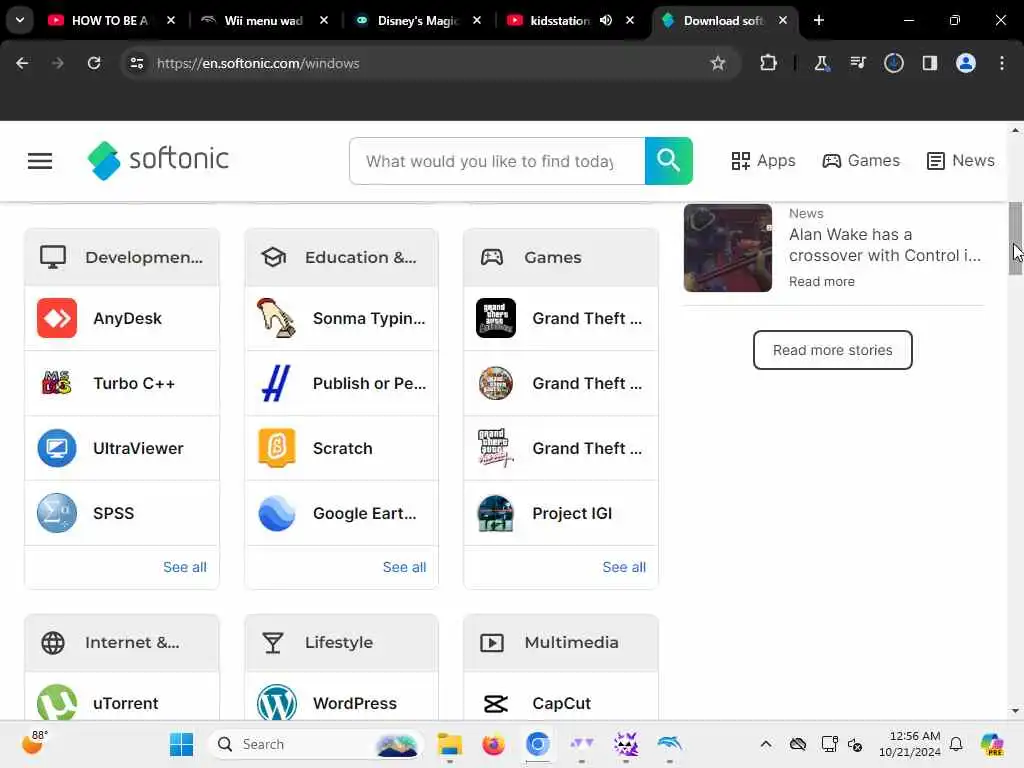Screen dimensions: 1024x768
Task: Open the AnyDesk app icon
Action: click(x=57, y=318)
